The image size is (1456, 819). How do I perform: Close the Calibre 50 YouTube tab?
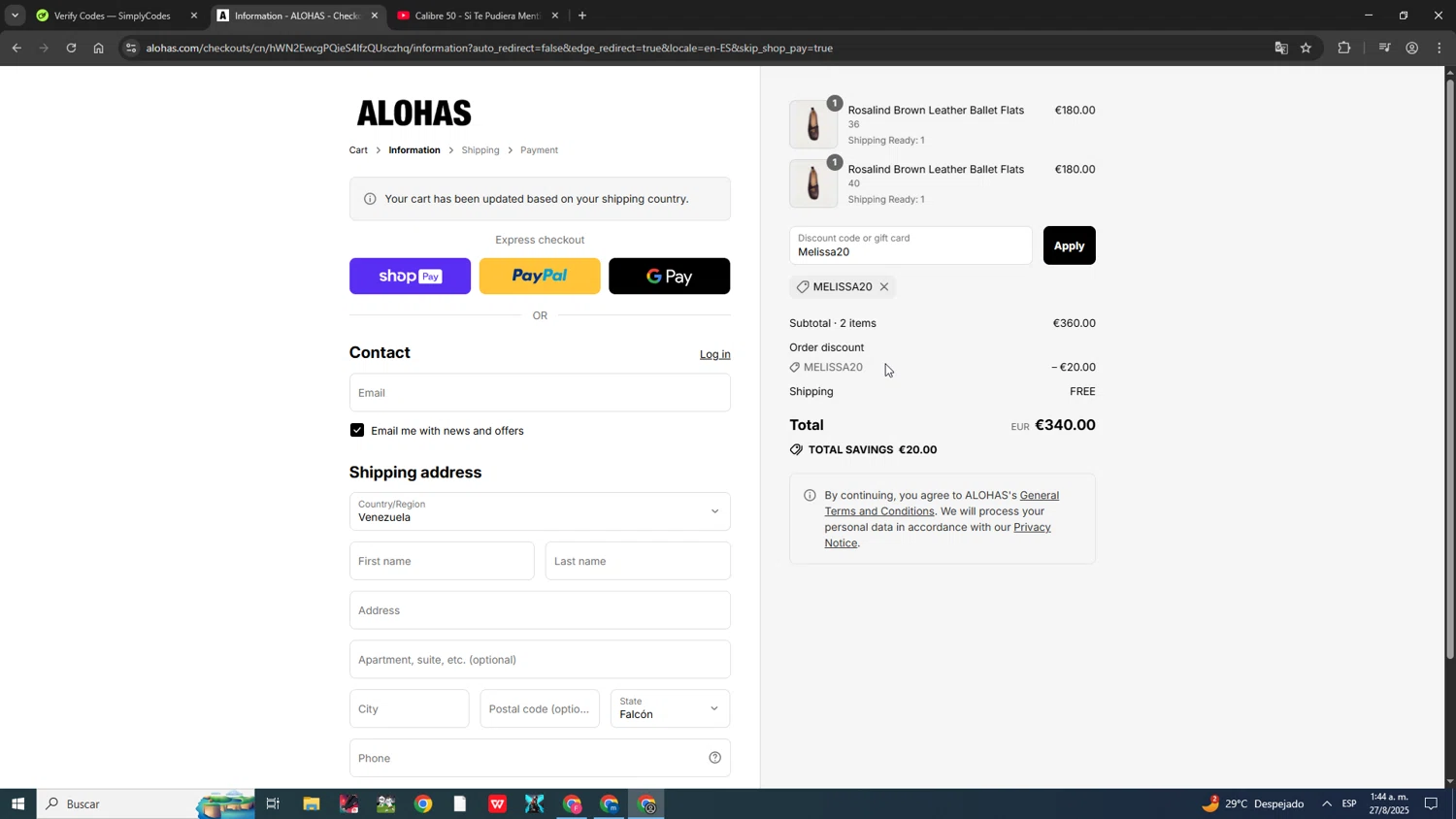555,16
